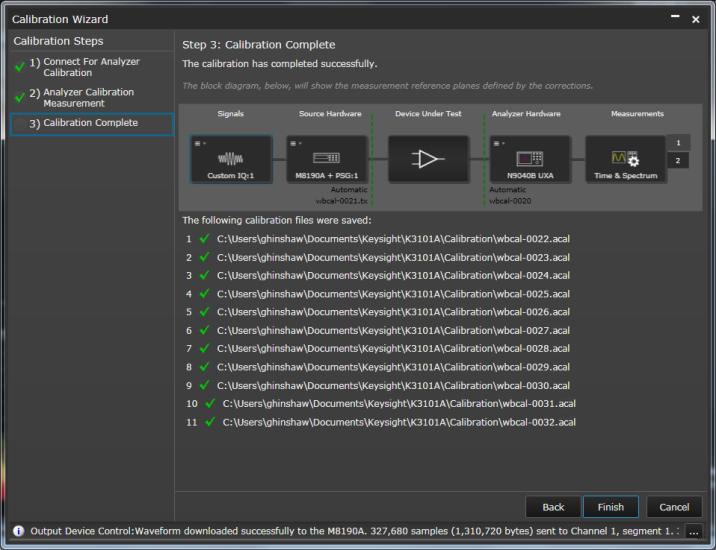This screenshot has height=550, width=716.
Task: Go to step 1 Connect For Analyzer Calibration
Action: tap(91, 67)
